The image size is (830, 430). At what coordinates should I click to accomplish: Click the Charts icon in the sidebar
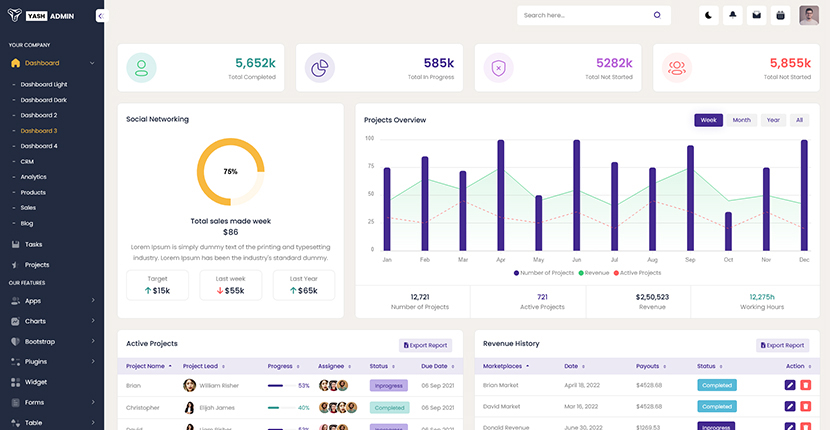tap(15, 321)
